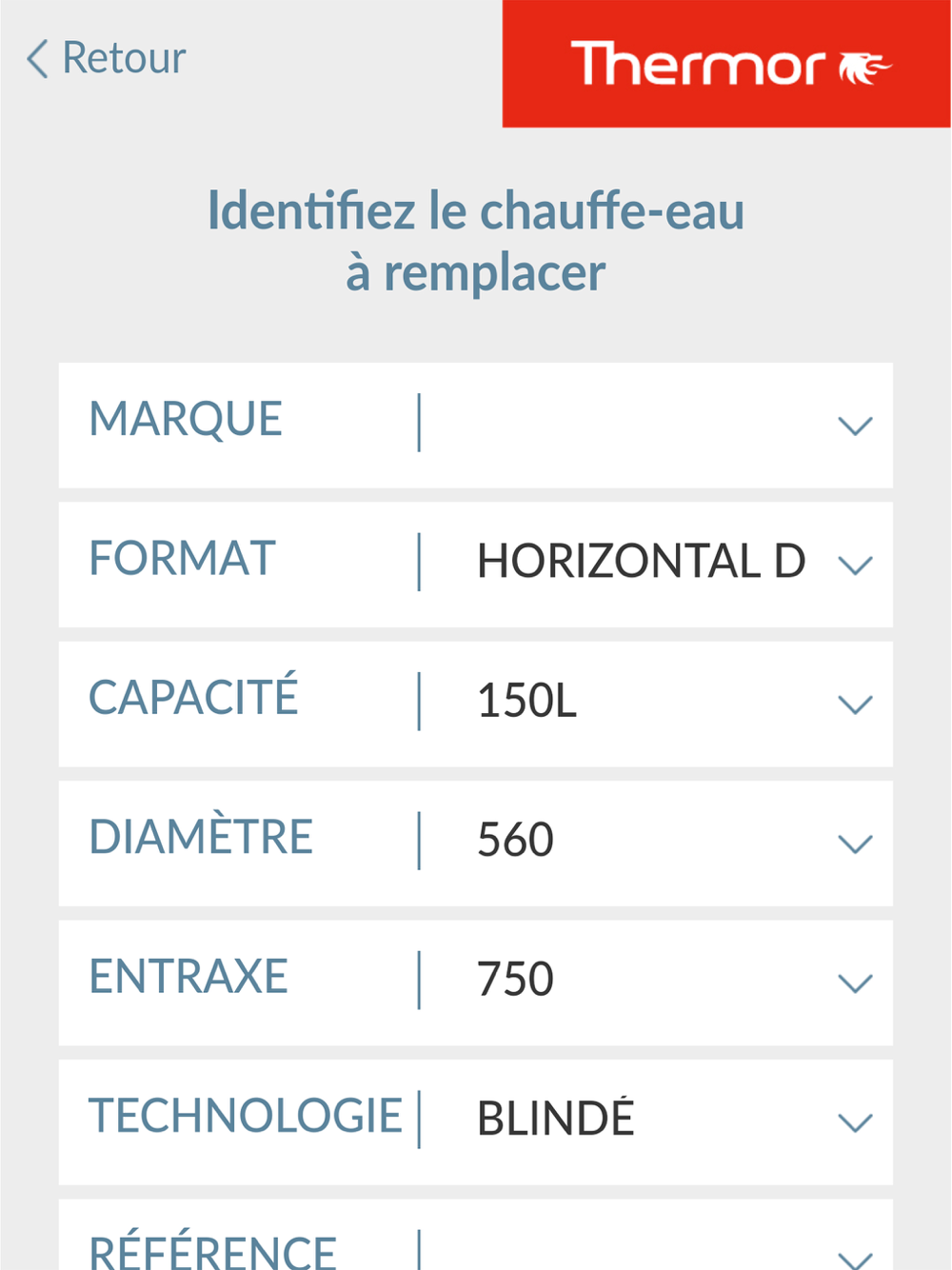
Task: Click the Retour link text
Action: click(124, 59)
